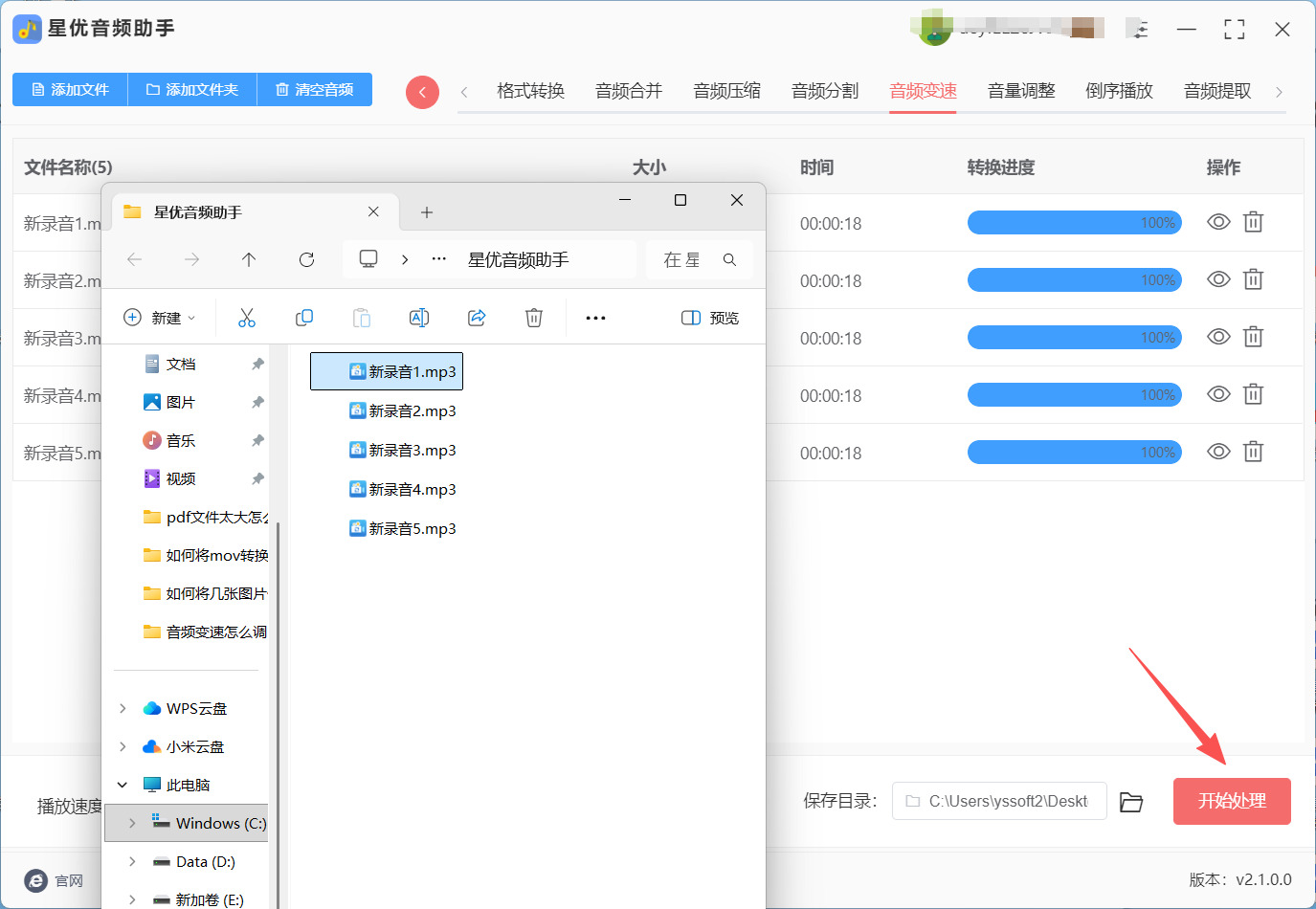The width and height of the screenshot is (1316, 909).
Task: Refresh the Explorer folder view
Action: (x=306, y=259)
